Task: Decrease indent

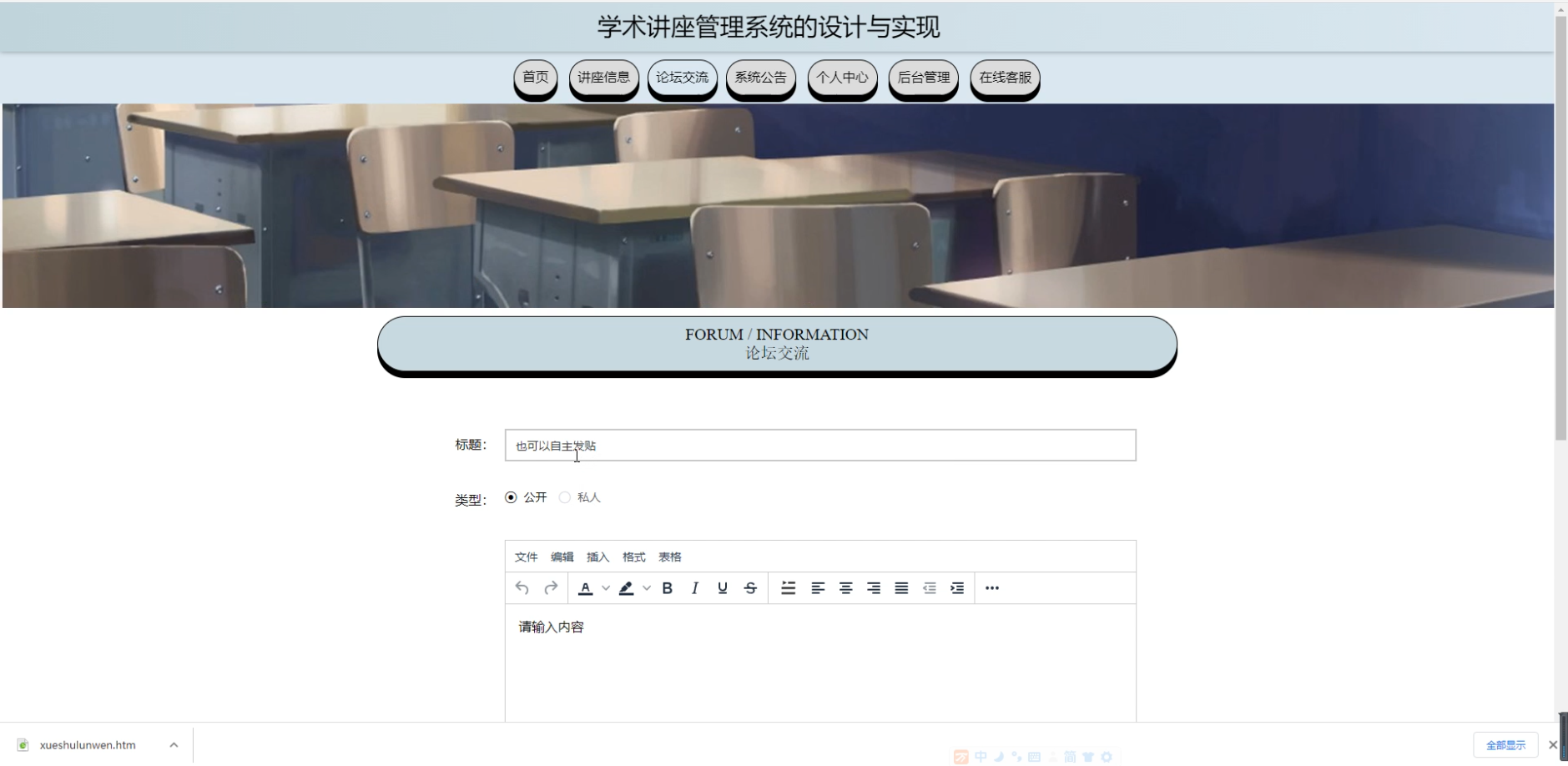Action: pyautogui.click(x=930, y=588)
